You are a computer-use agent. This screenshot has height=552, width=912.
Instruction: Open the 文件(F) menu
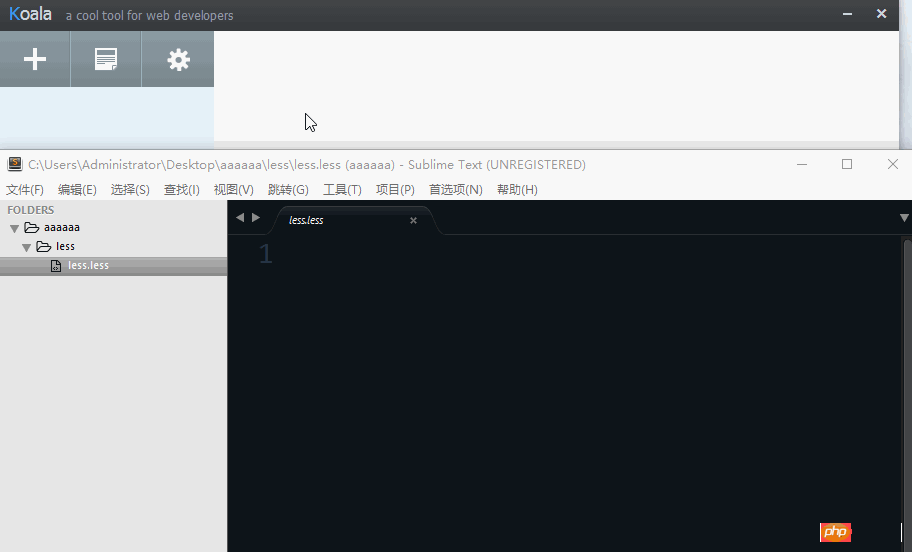[25, 190]
